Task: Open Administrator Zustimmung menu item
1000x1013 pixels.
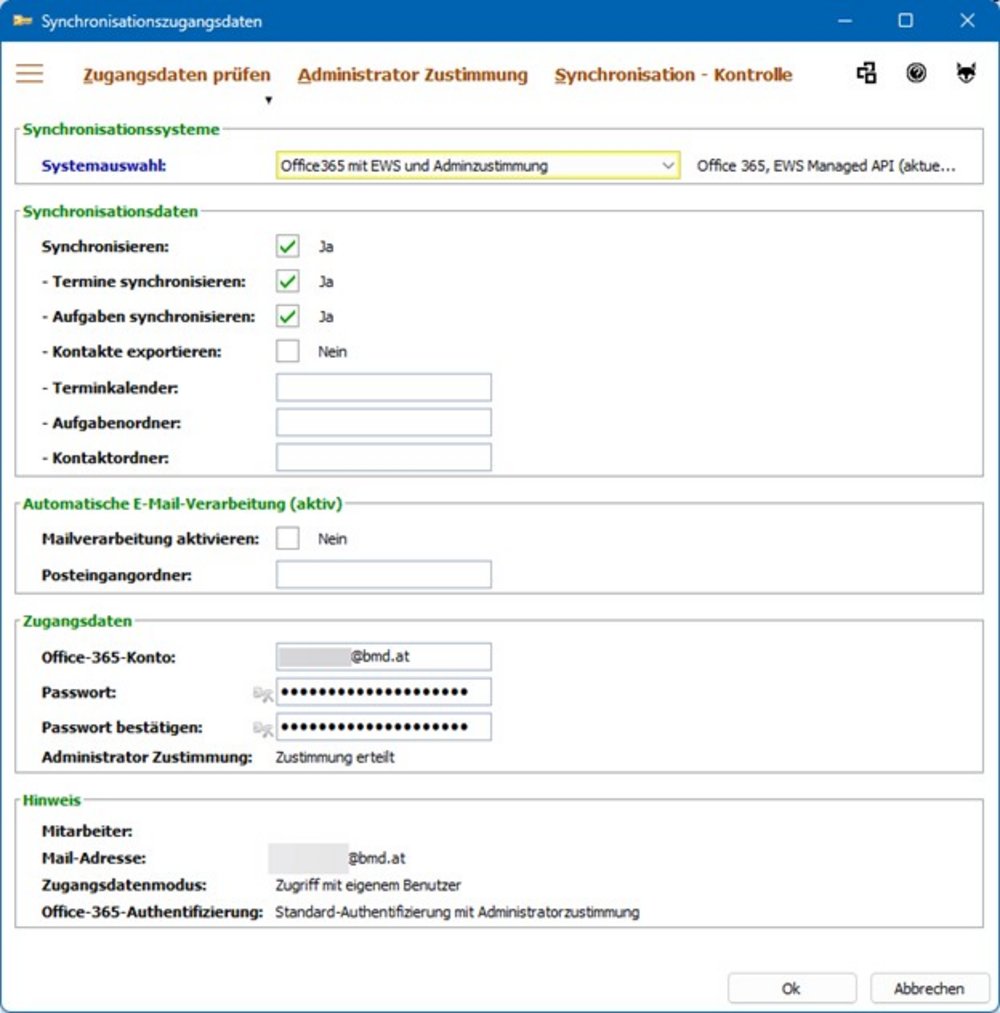Action: 412,75
